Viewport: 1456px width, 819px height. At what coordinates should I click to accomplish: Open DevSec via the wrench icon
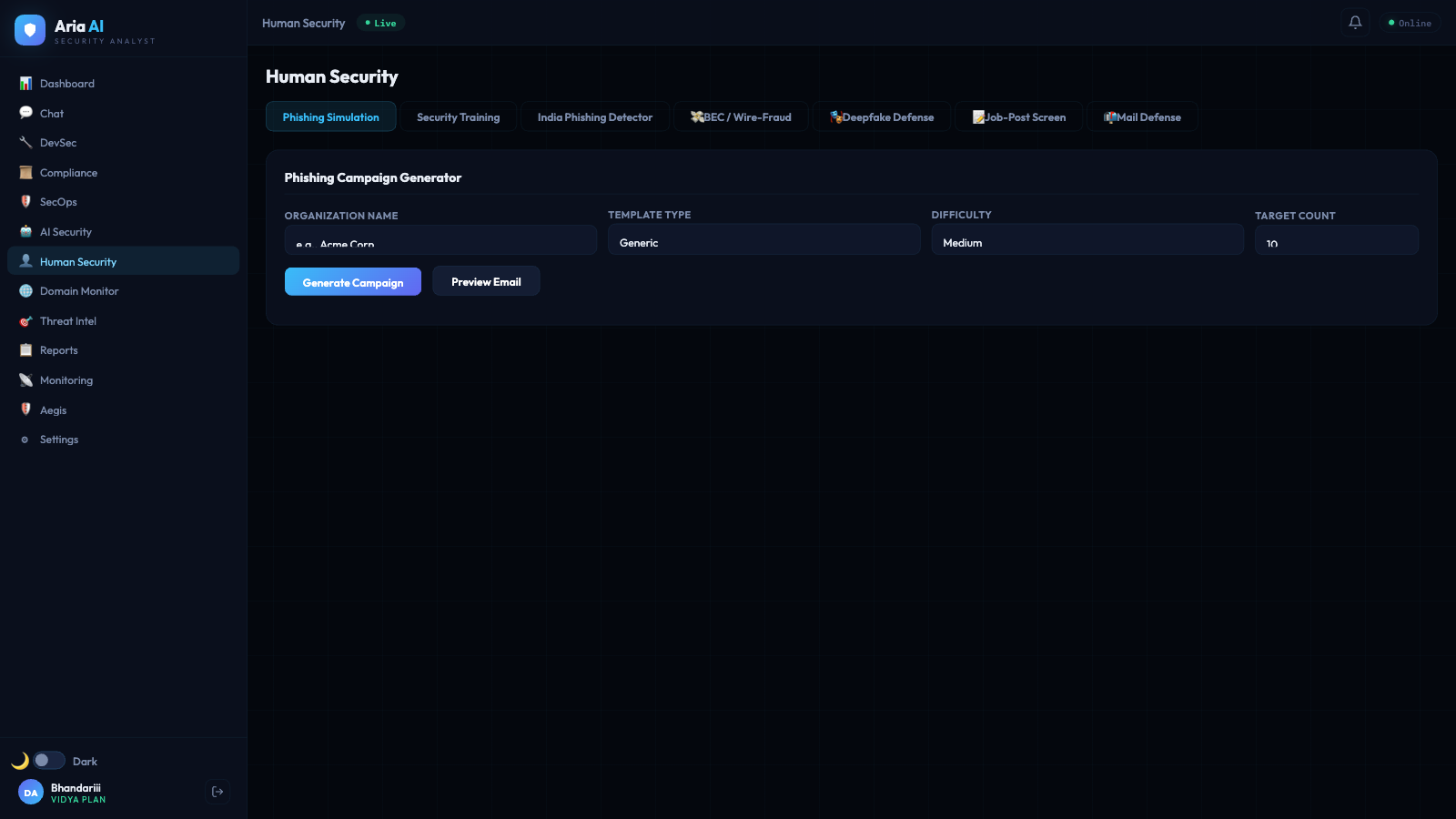coord(25,143)
